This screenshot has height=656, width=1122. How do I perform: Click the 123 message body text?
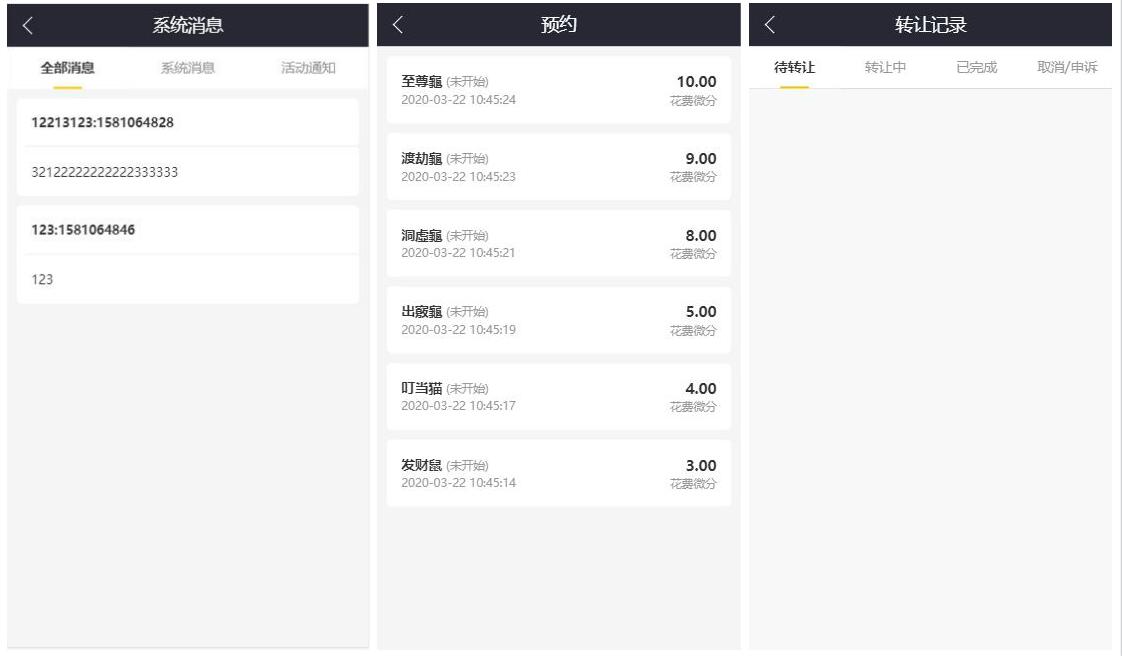pos(42,280)
